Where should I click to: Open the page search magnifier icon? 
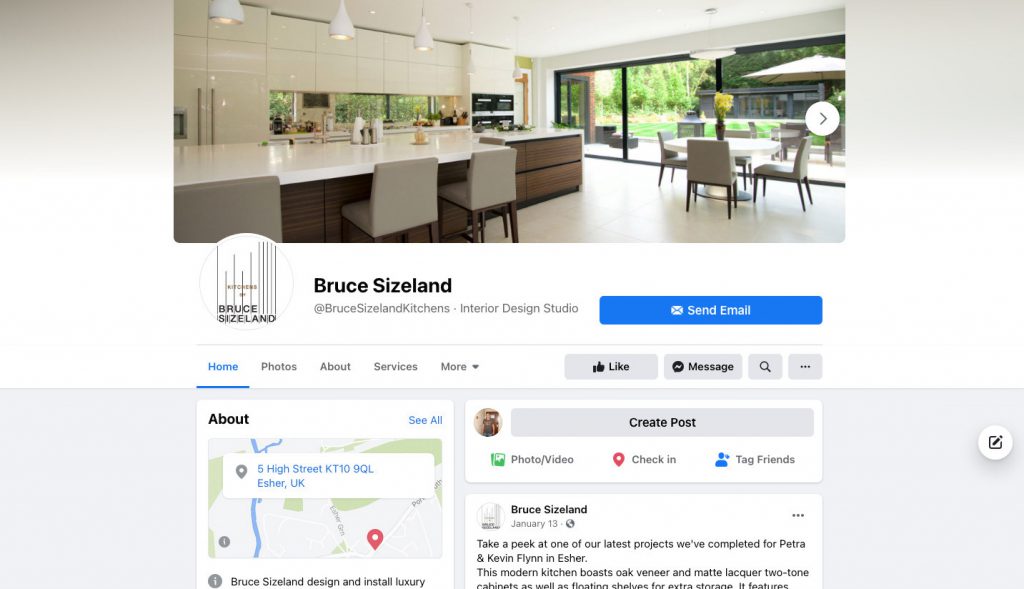765,367
